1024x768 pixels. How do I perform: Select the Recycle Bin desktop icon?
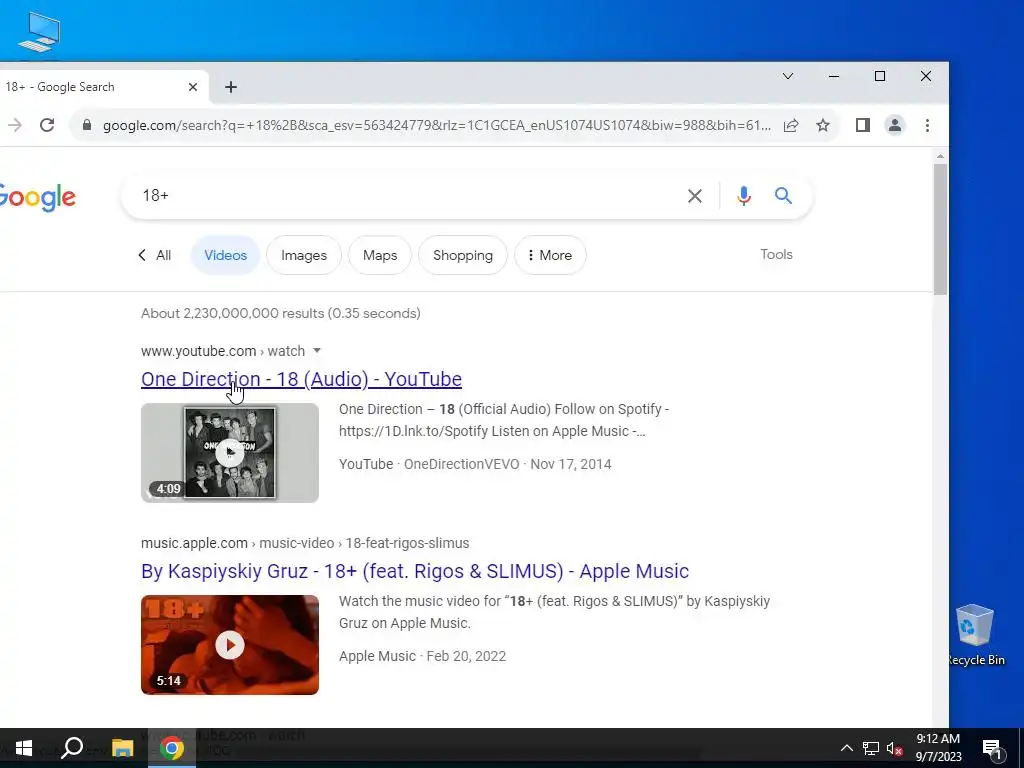(x=976, y=635)
